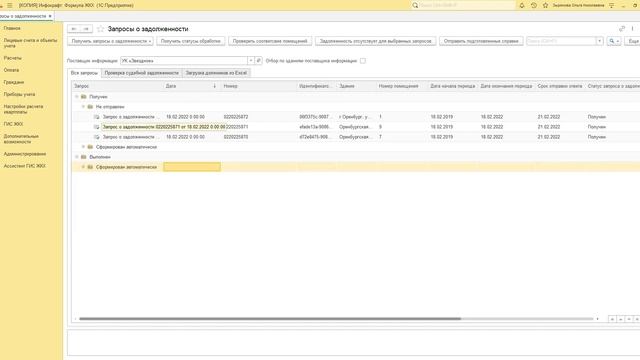This screenshot has width=640, height=360.
Task: Open the Поставщик информации dropdown arrow
Action: point(251,60)
